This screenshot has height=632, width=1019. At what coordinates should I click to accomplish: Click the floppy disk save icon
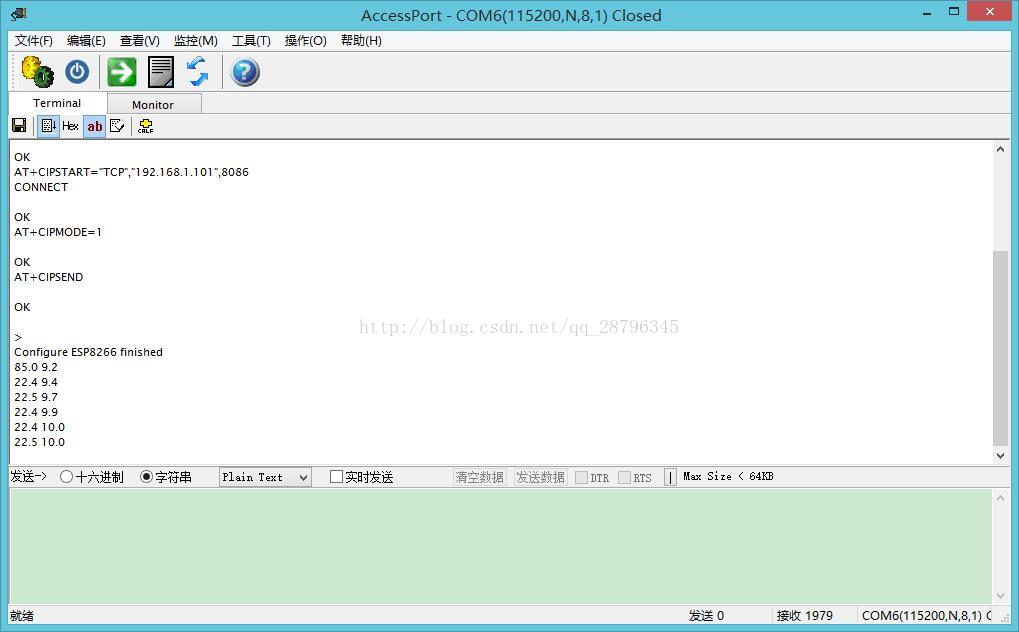point(19,125)
